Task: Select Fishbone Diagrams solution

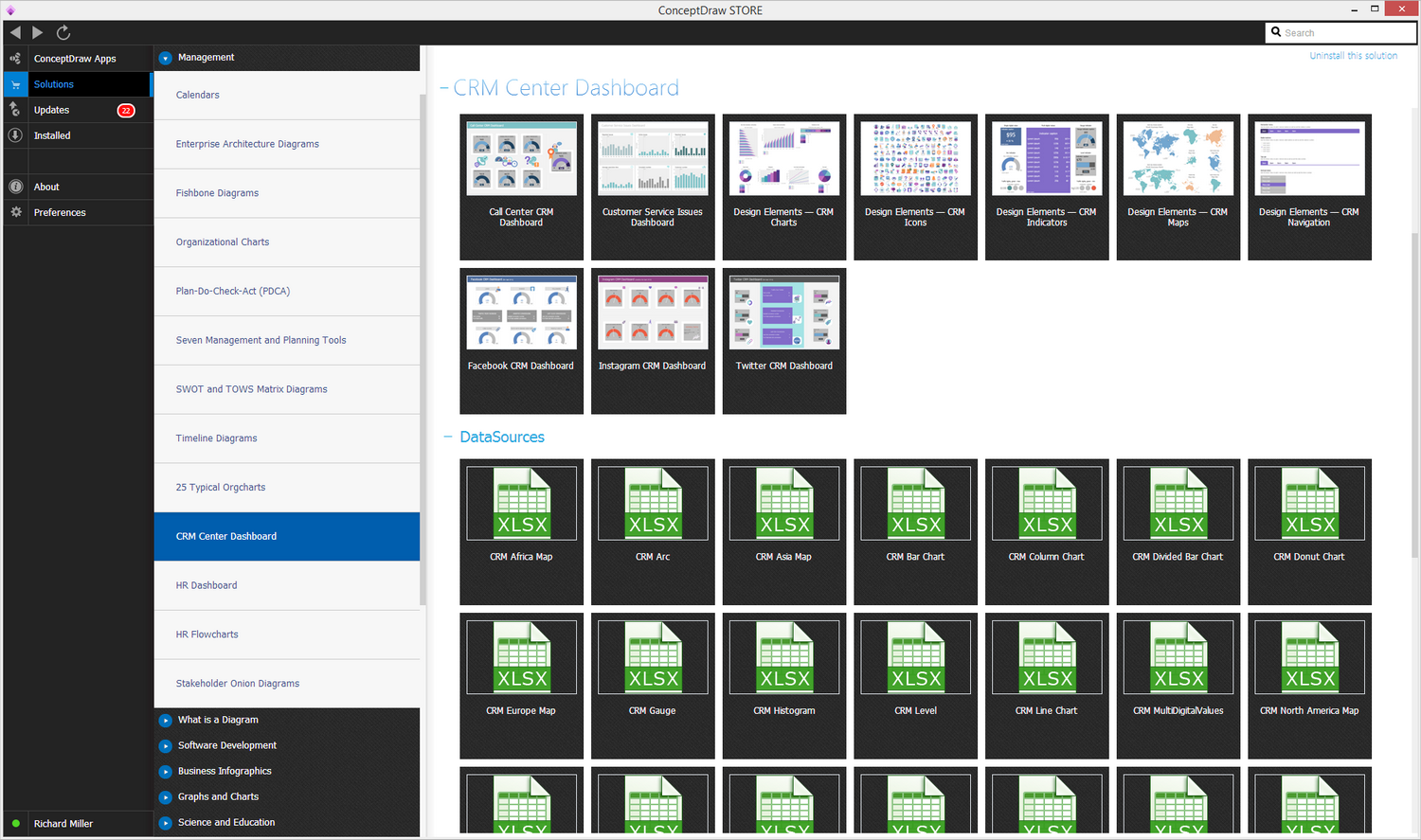Action: [286, 193]
